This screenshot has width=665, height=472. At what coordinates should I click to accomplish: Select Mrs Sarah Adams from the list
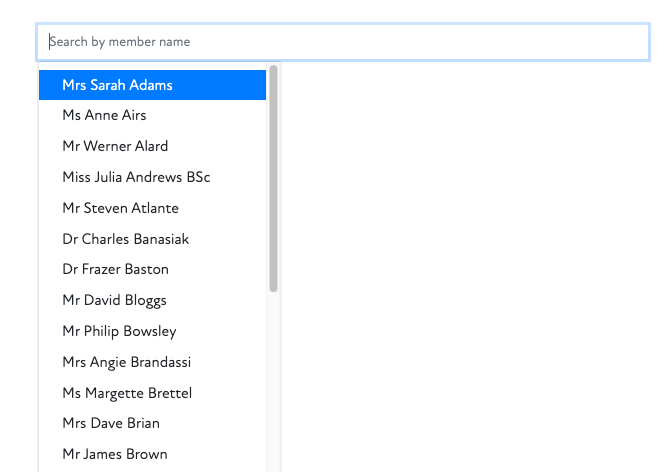tap(152, 85)
